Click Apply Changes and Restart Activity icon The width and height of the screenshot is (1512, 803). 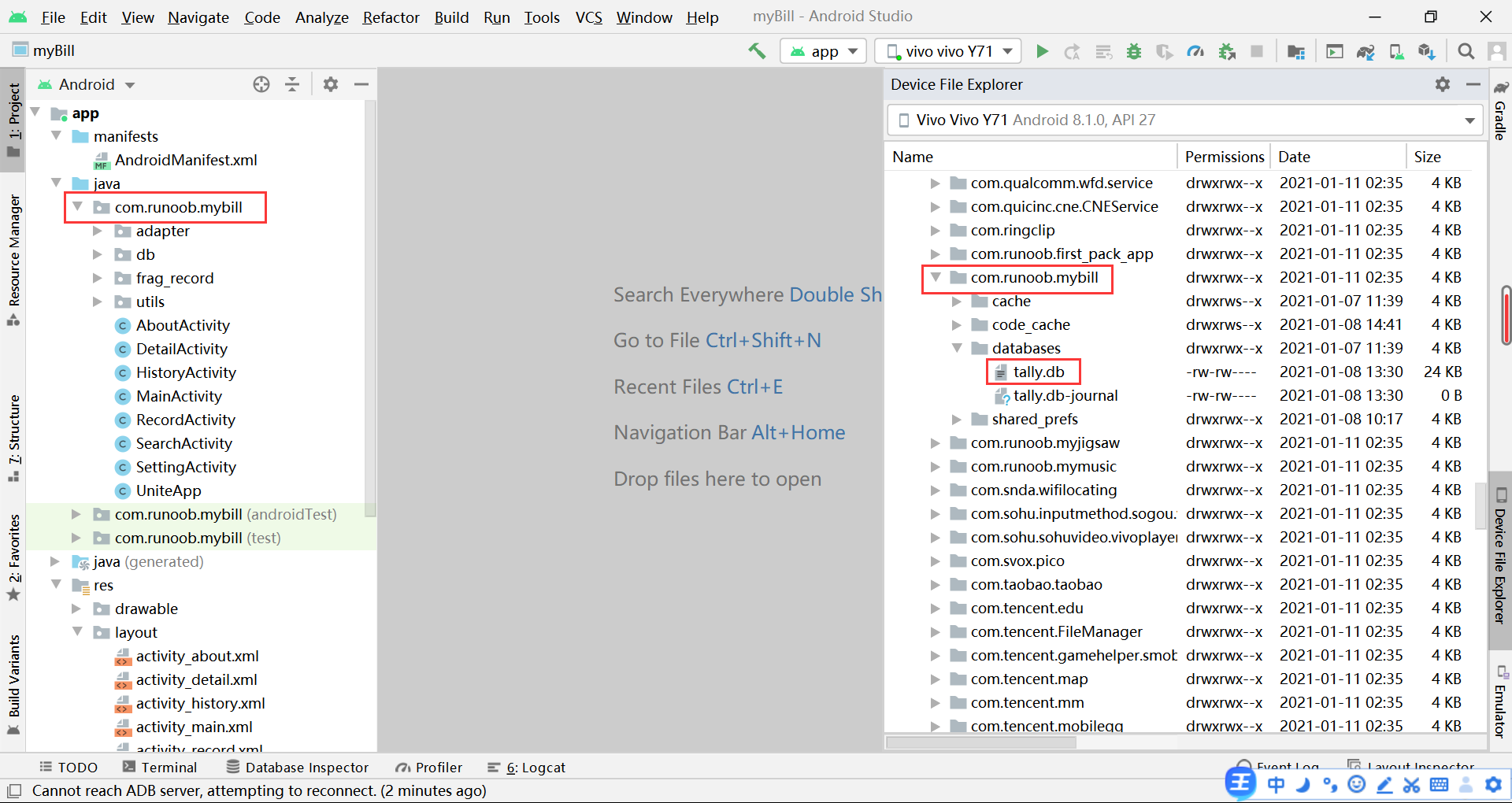point(1072,51)
